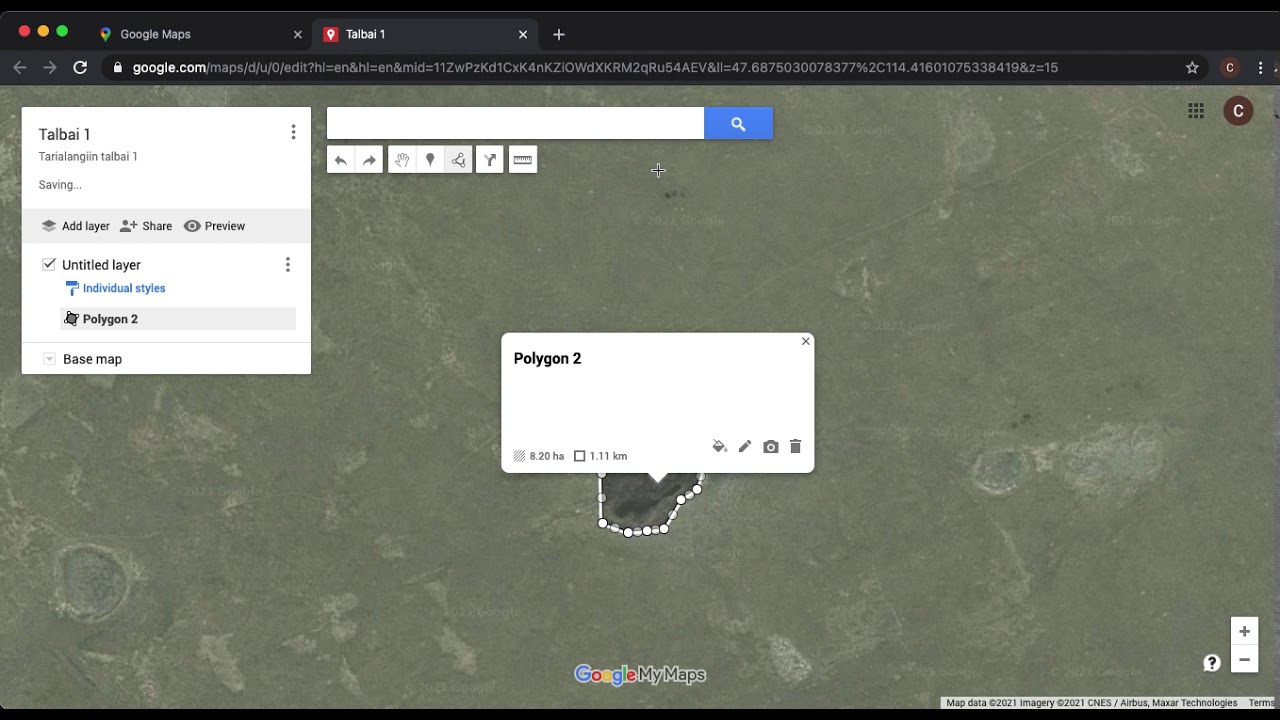Open the Google account avatar on map

(x=1238, y=111)
